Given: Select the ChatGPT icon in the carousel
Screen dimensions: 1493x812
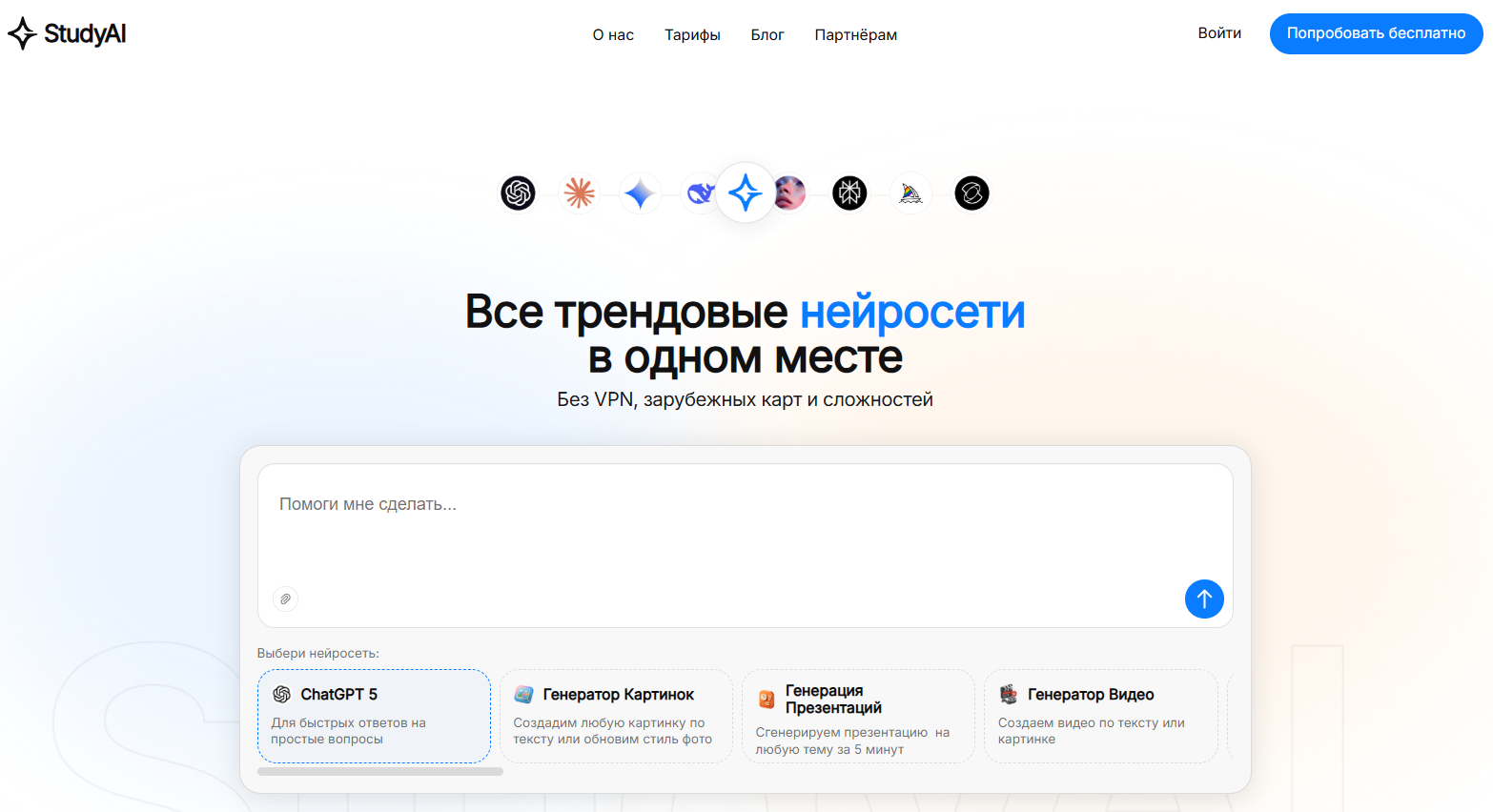Looking at the screenshot, I should 518,193.
